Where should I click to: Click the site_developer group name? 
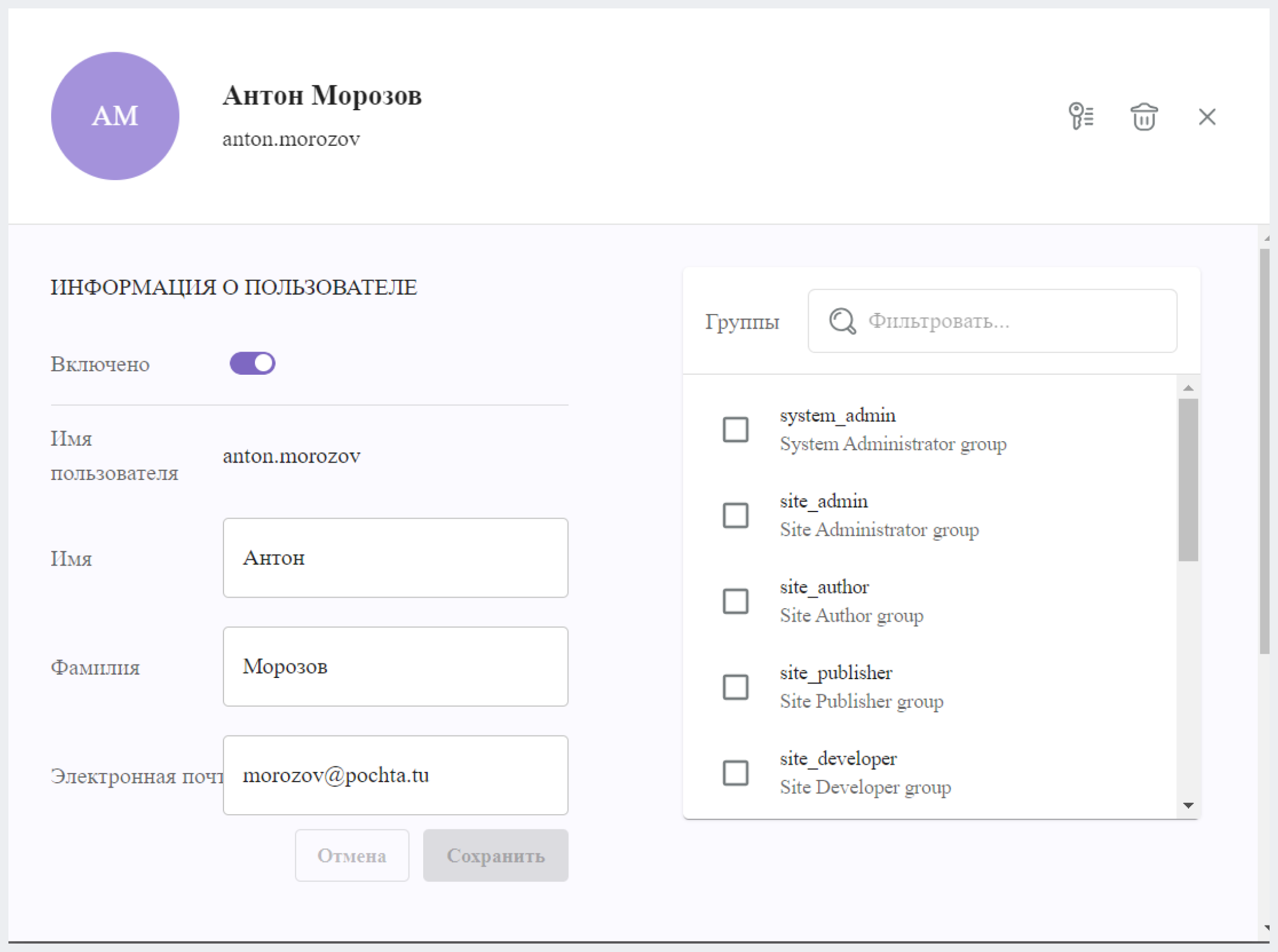click(838, 759)
